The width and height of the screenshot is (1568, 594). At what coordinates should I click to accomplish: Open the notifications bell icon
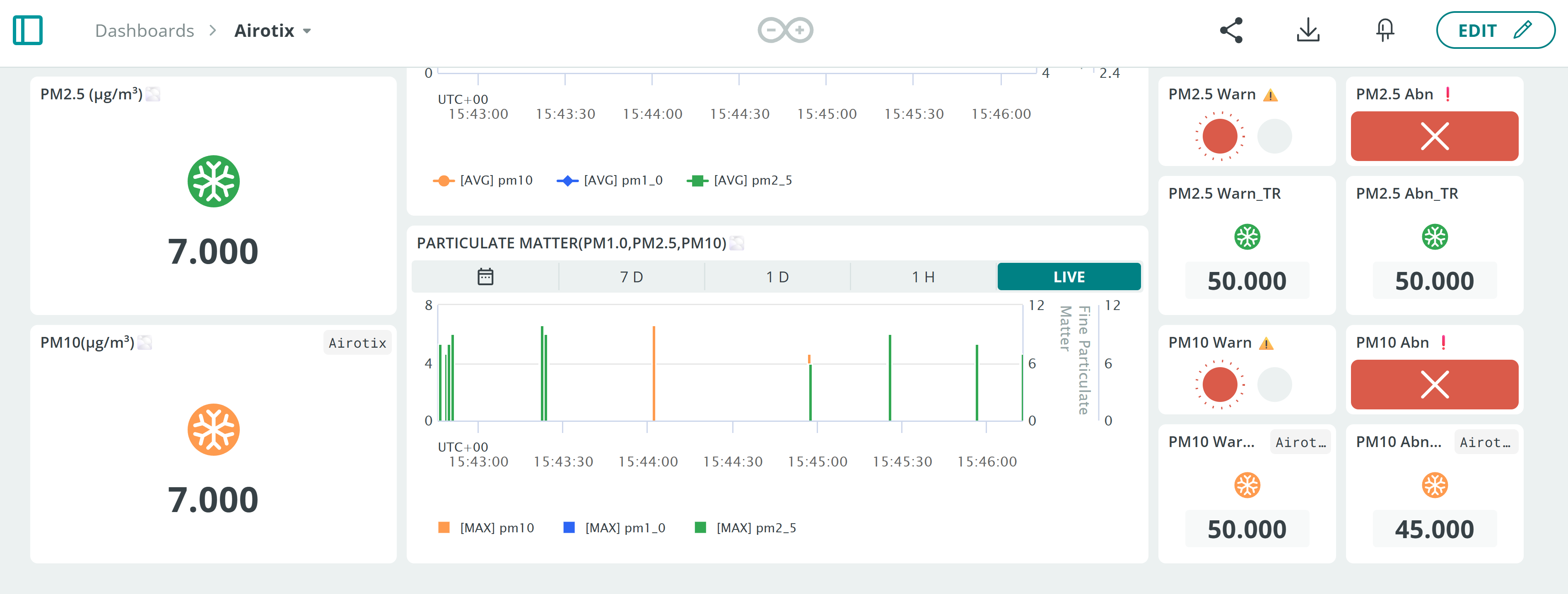(1385, 30)
